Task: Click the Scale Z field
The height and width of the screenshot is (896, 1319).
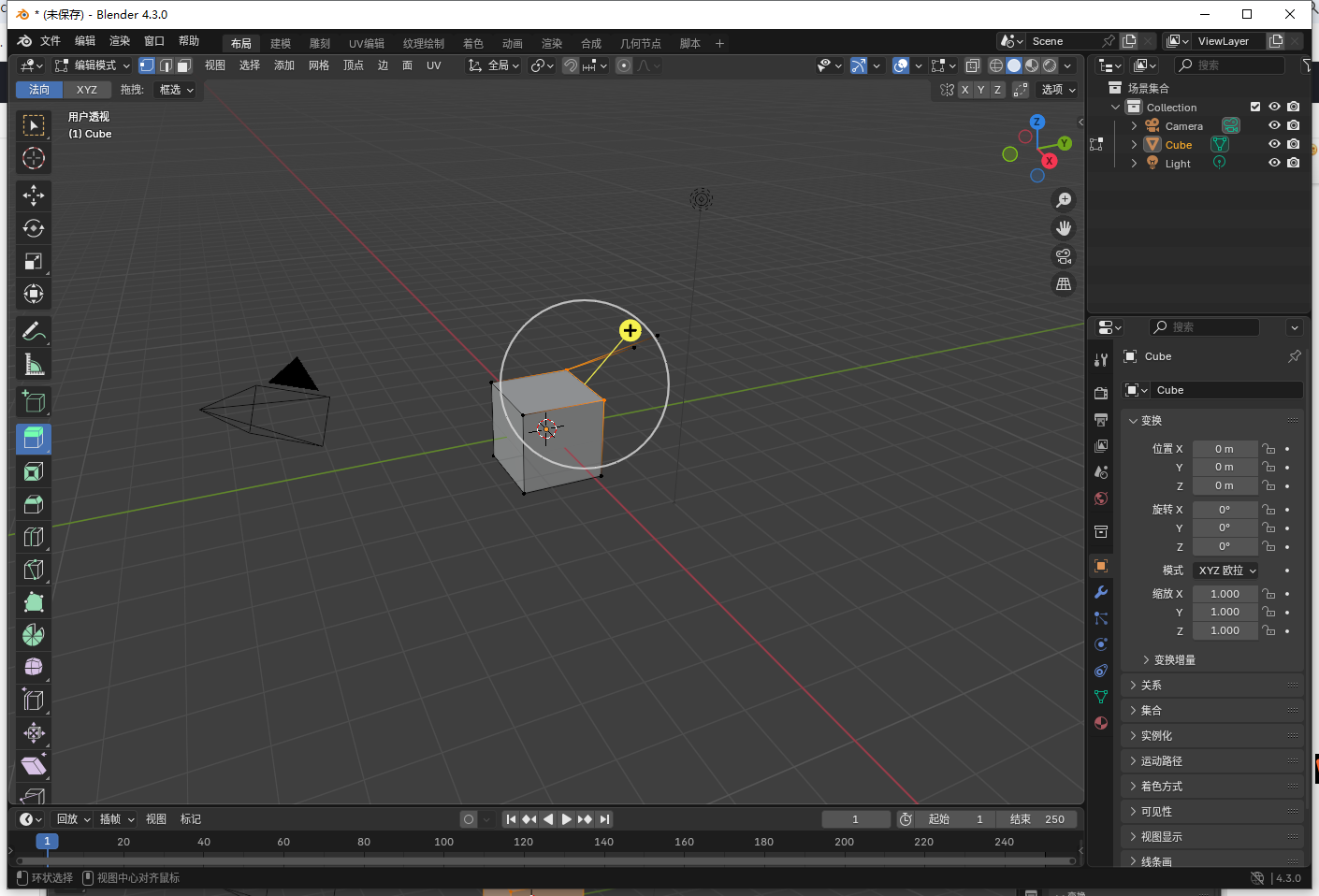Action: coord(1225,630)
